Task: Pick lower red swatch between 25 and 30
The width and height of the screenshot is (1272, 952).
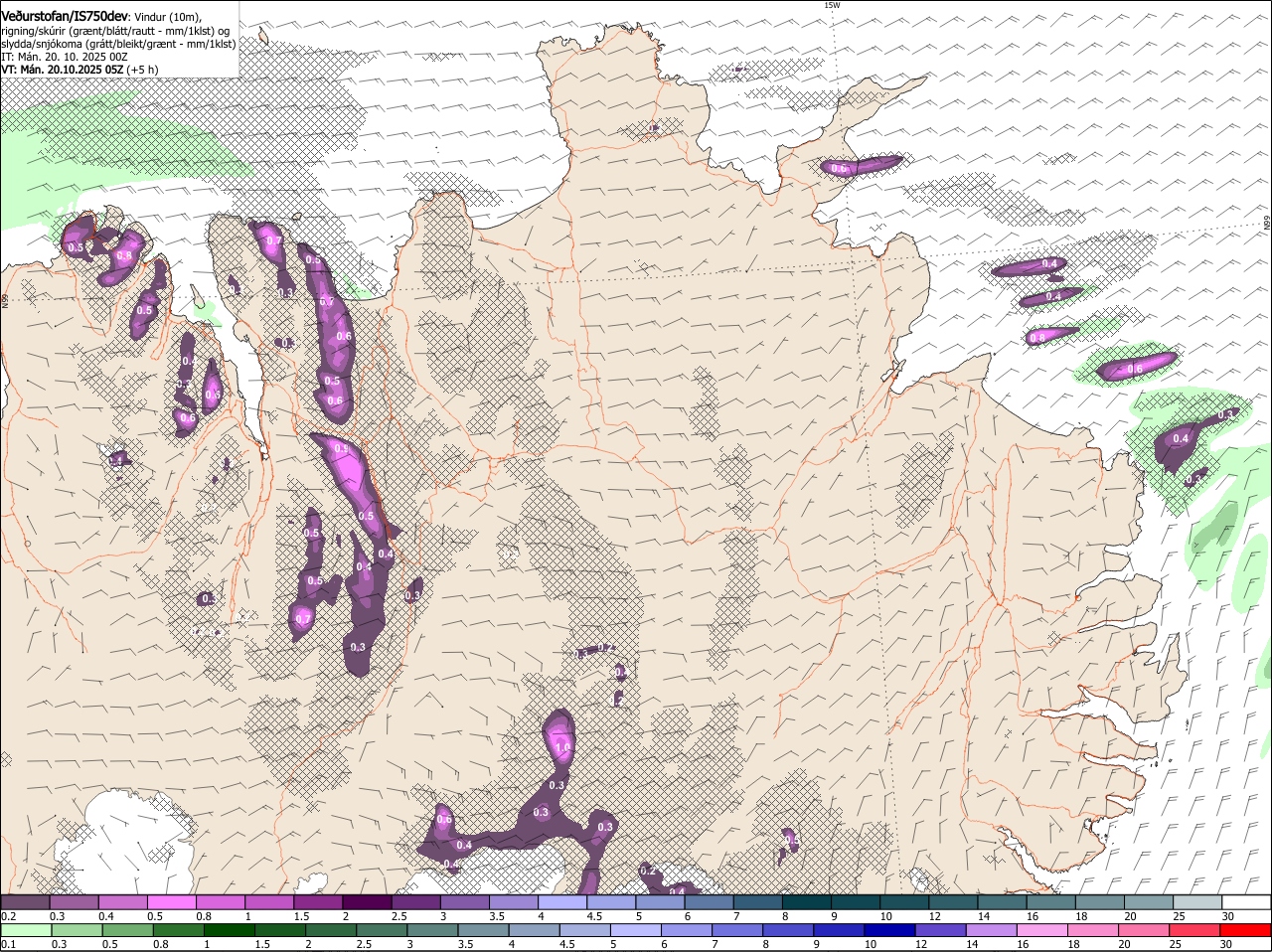Action: tap(1196, 930)
